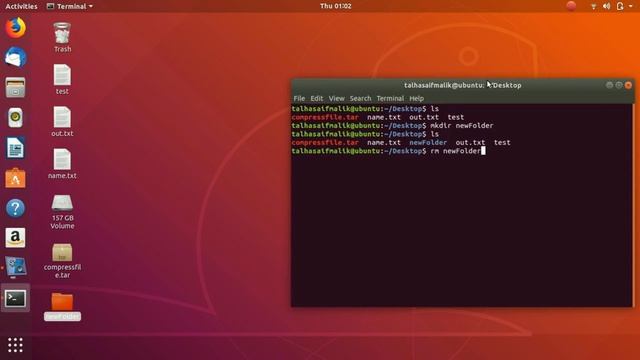Close the Terminal window
The width and height of the screenshot is (640, 360).
point(628,85)
